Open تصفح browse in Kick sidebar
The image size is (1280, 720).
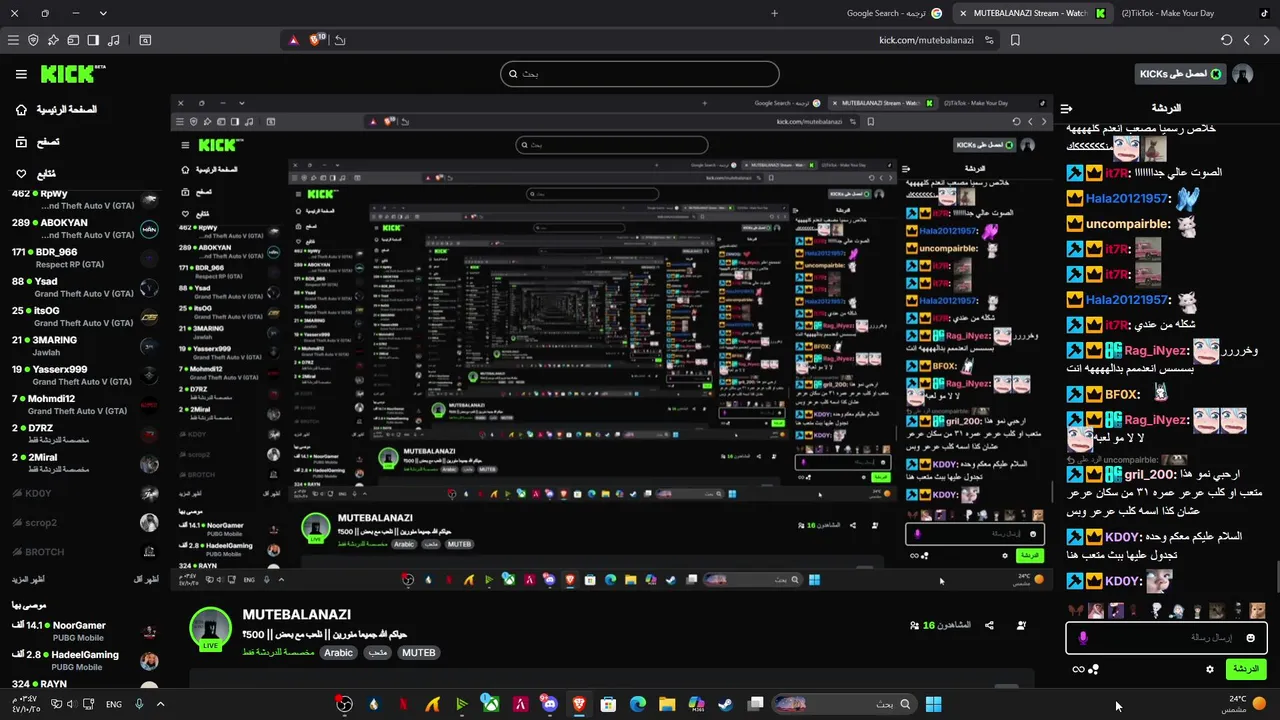click(x=37, y=142)
